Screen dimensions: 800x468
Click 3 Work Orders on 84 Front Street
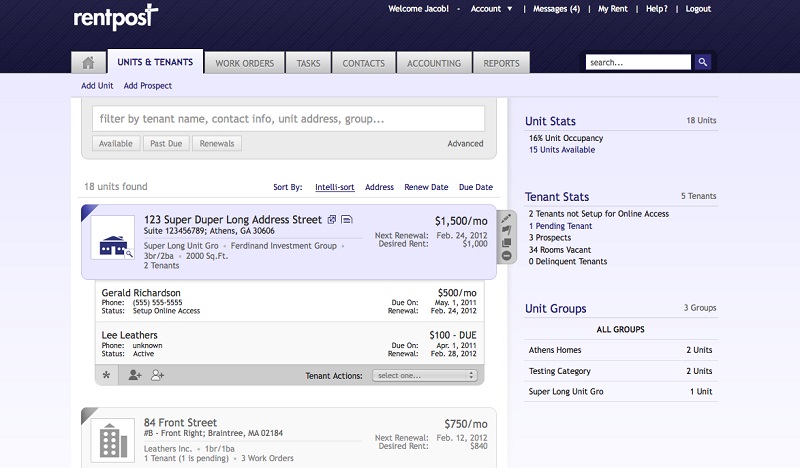267,458
